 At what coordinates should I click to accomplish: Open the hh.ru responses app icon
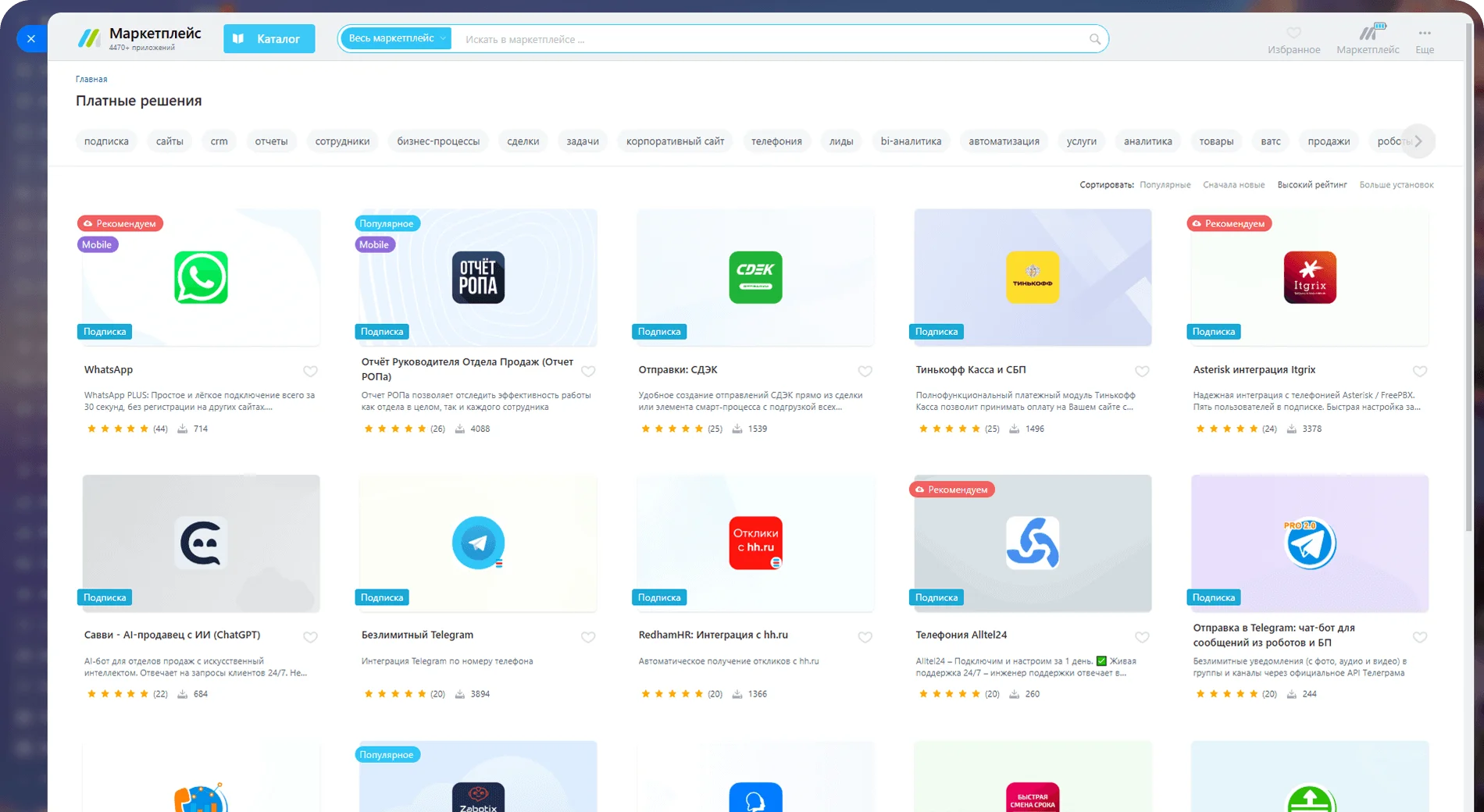tap(755, 543)
